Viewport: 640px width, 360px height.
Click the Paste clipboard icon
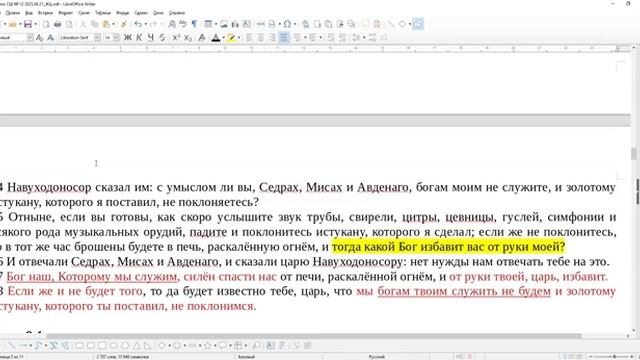coord(106,24)
